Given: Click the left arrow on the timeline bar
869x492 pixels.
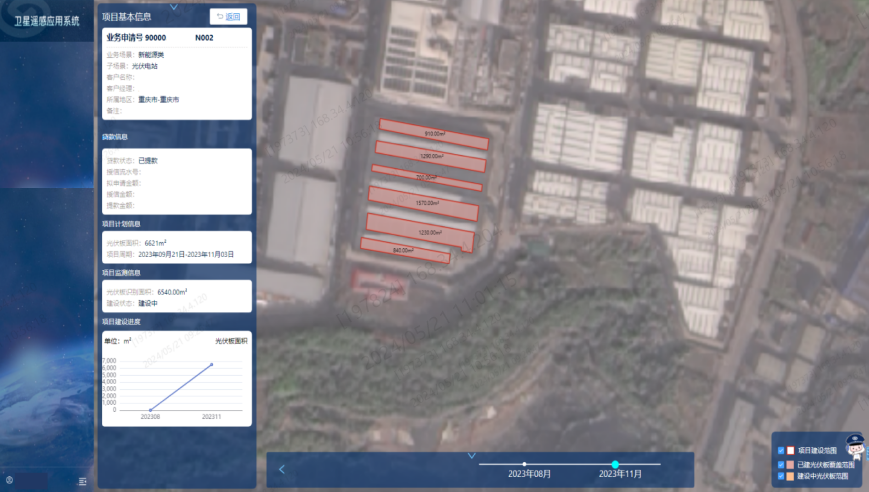Looking at the screenshot, I should click(x=282, y=469).
